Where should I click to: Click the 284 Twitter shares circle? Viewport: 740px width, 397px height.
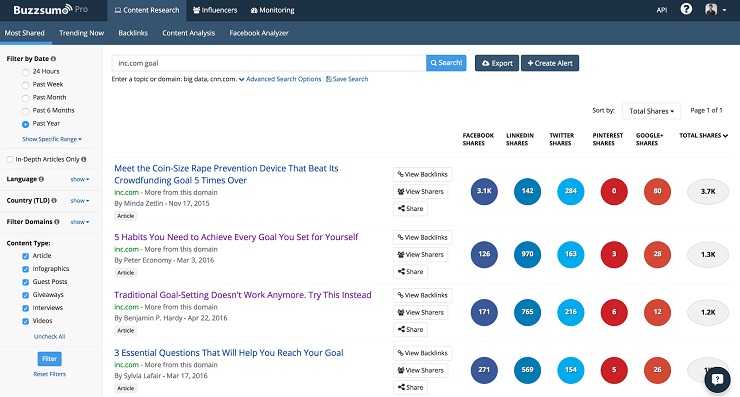tap(571, 191)
